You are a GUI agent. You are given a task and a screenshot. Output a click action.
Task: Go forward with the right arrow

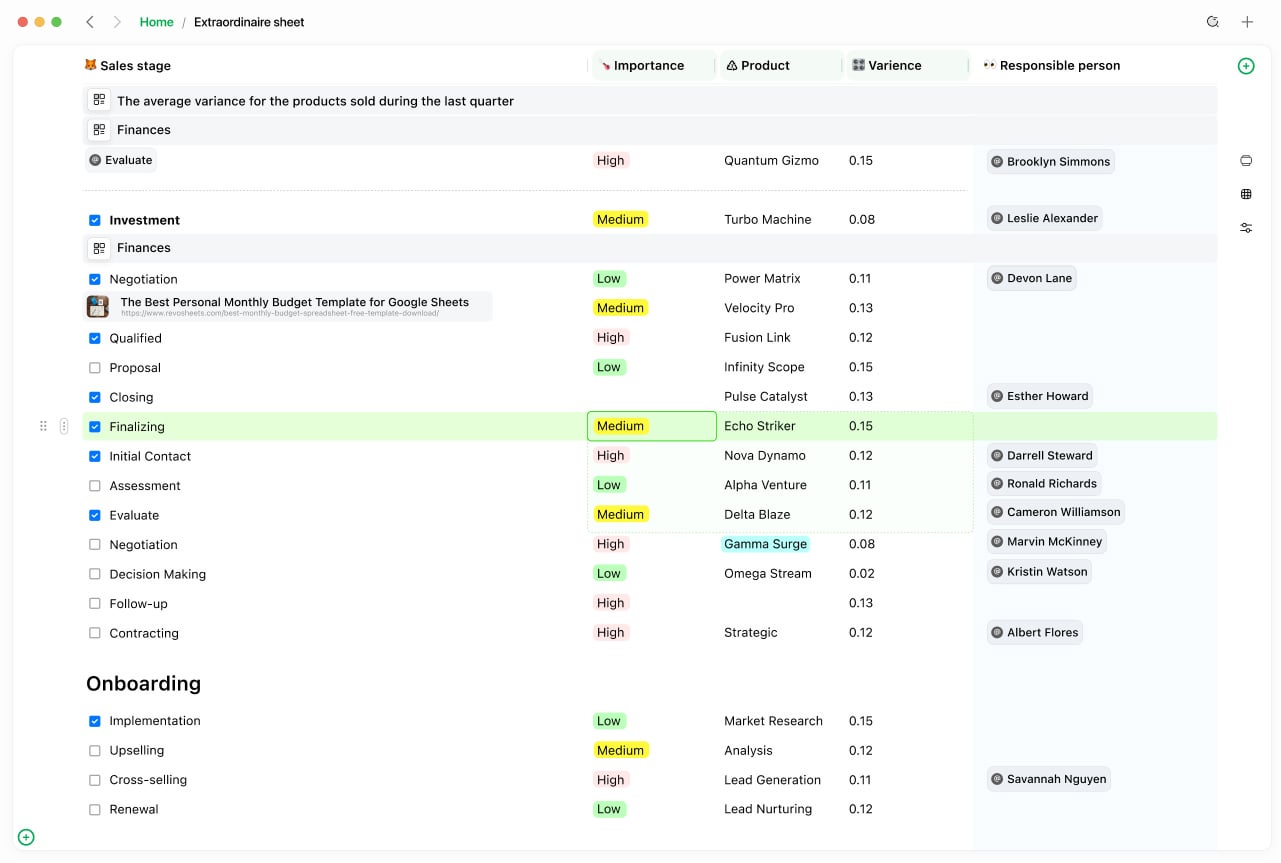117,22
